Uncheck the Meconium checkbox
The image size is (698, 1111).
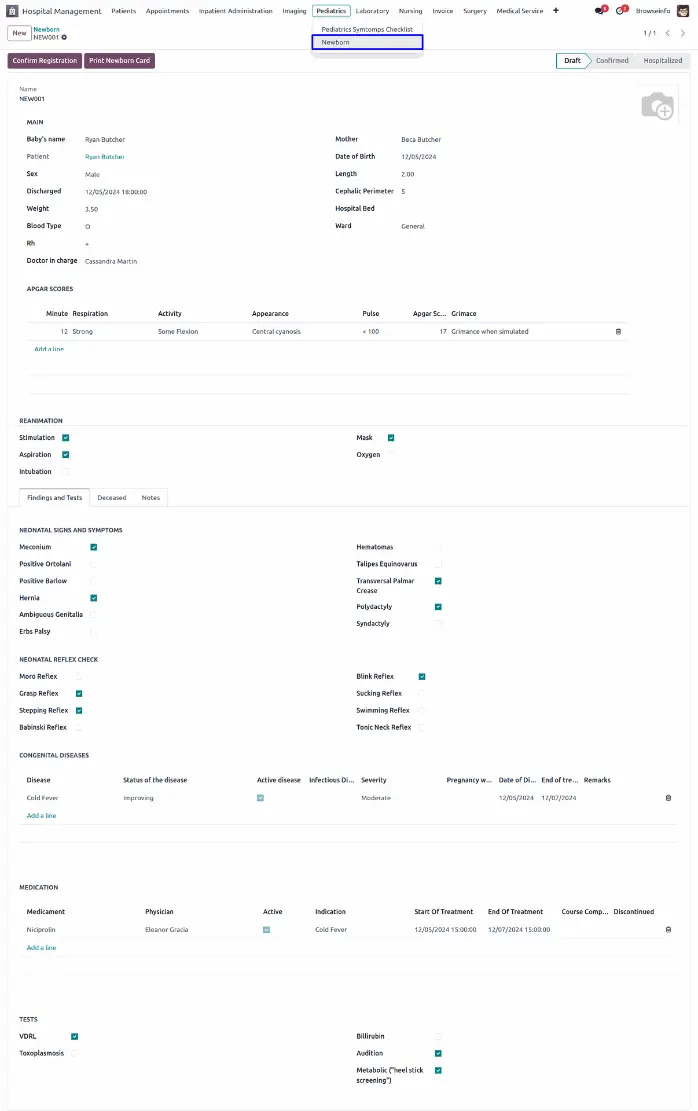click(94, 547)
